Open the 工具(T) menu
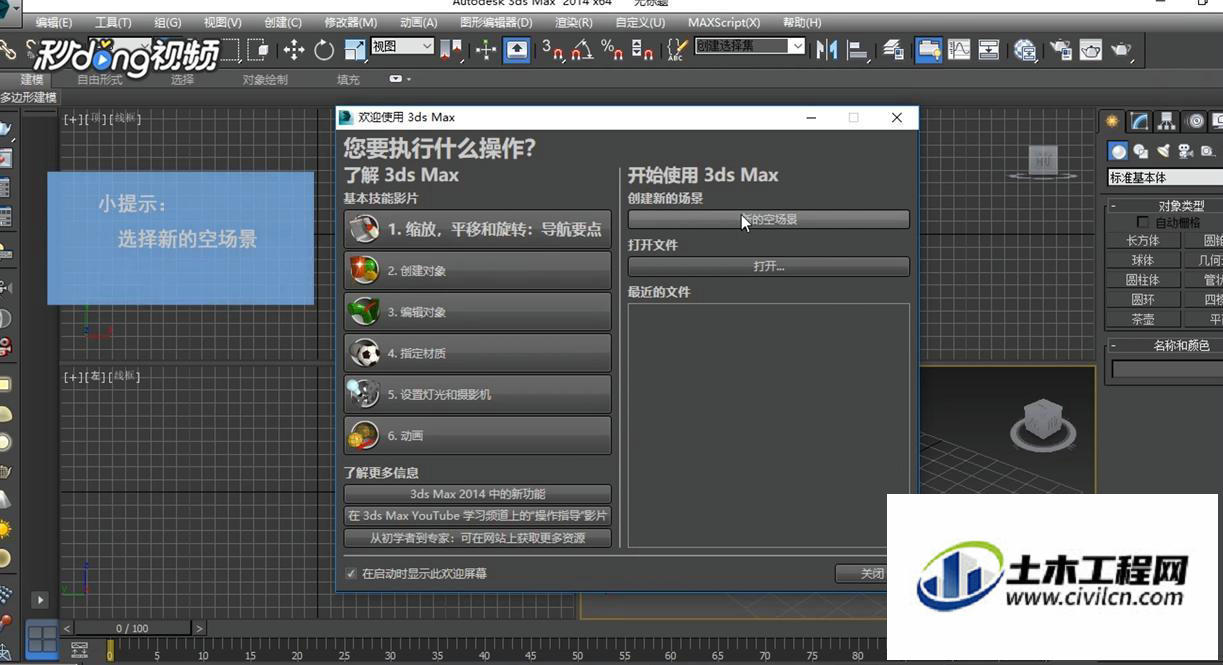Viewport: 1223px width, 665px height. click(x=113, y=22)
